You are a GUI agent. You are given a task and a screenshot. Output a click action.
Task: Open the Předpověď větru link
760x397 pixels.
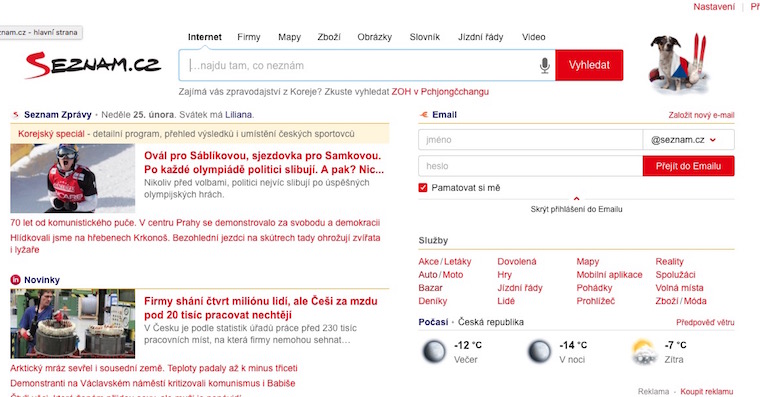(705, 322)
